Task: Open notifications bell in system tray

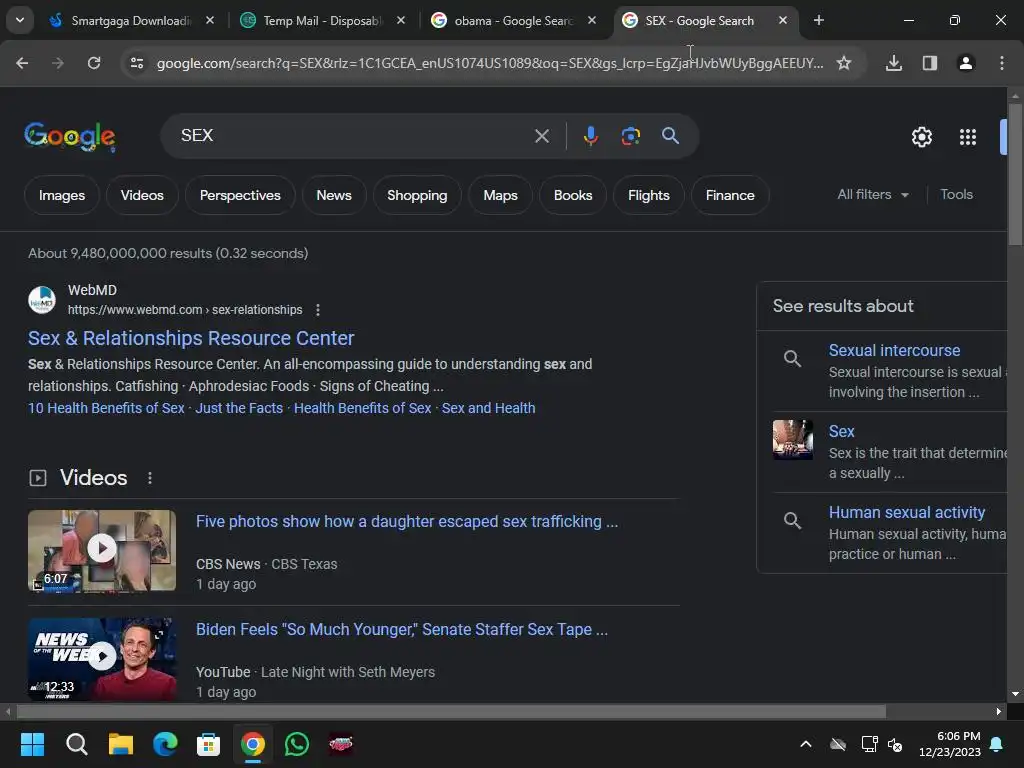Action: pyautogui.click(x=997, y=744)
